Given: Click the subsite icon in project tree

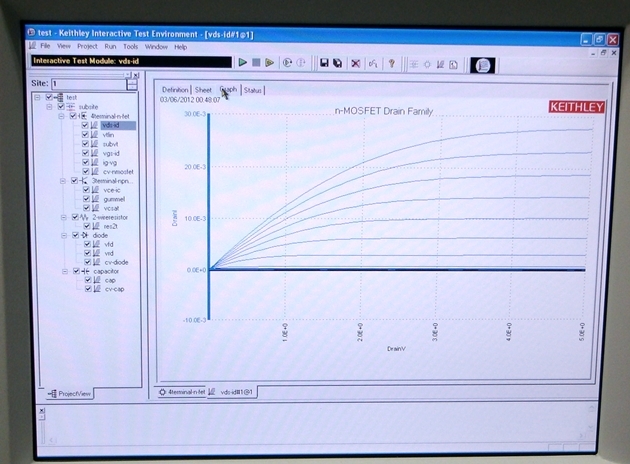Looking at the screenshot, I should (x=70, y=106).
